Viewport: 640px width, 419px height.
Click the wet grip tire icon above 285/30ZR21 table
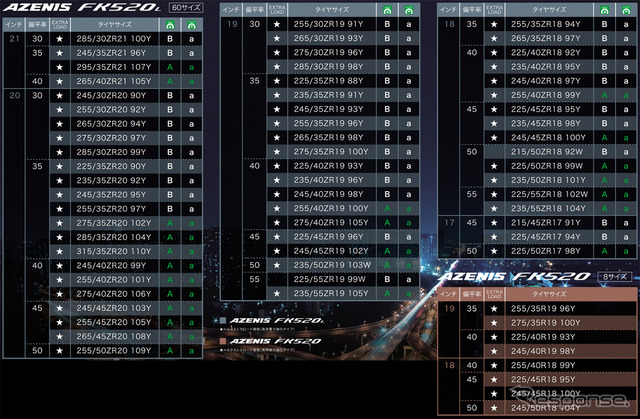191,25
